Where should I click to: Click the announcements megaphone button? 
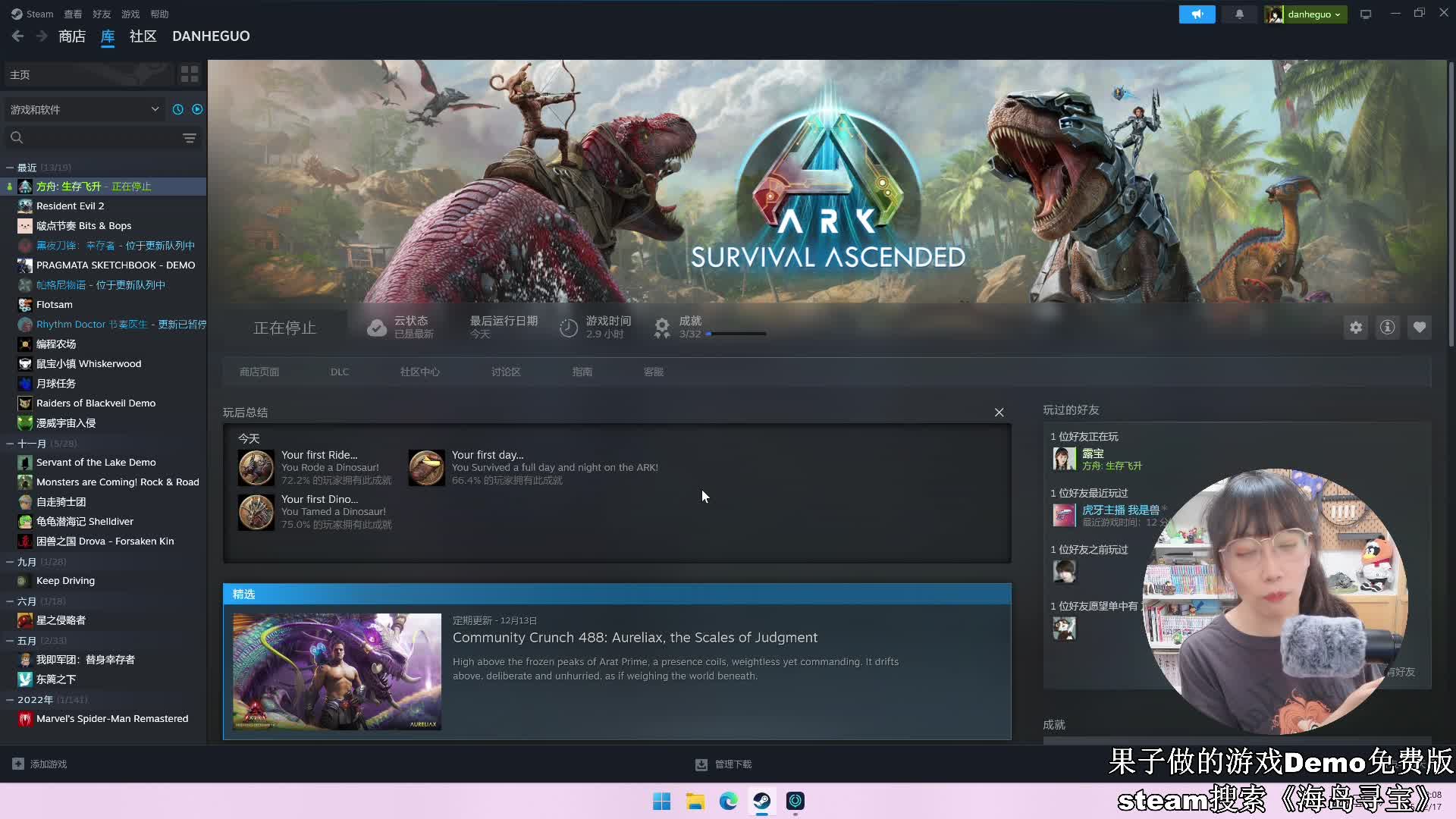click(1197, 14)
